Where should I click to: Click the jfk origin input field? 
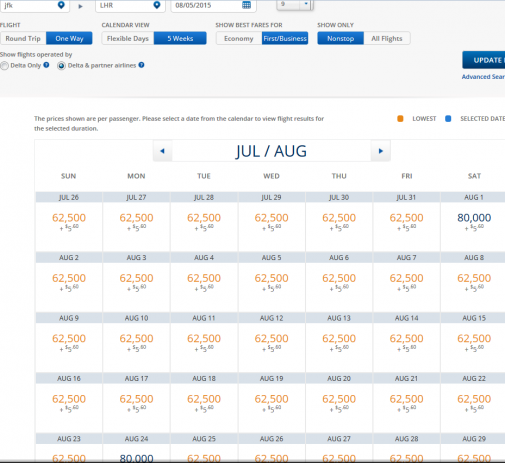pyautogui.click(x=35, y=6)
